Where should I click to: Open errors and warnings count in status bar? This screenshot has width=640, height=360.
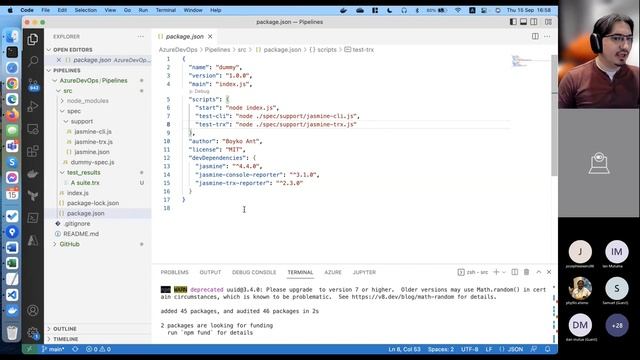click(x=98, y=349)
